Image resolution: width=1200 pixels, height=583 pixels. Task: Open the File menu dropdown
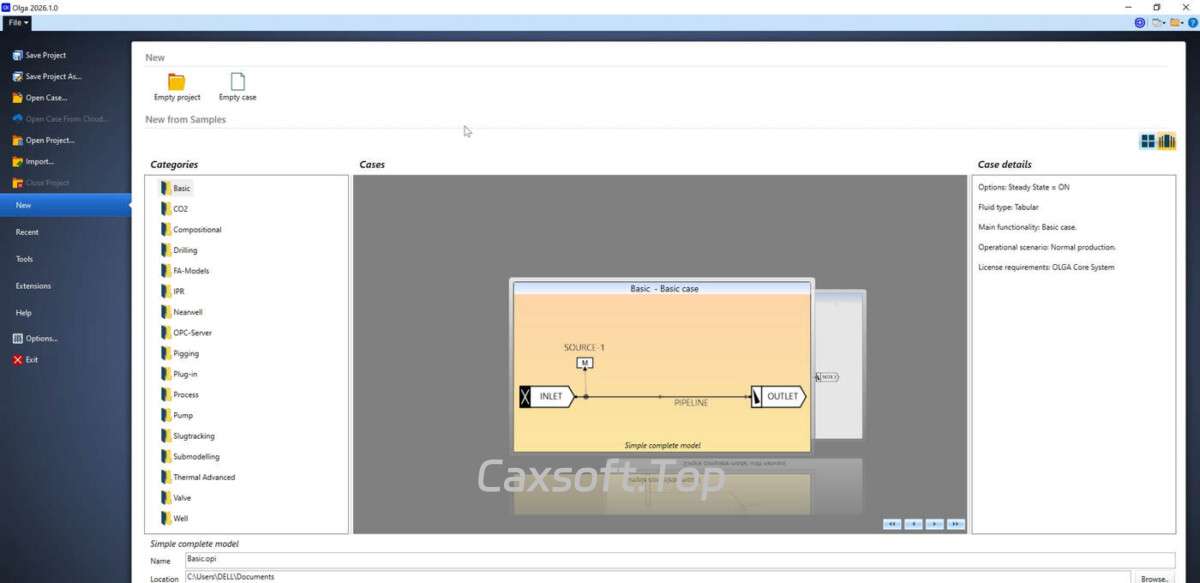pos(19,22)
